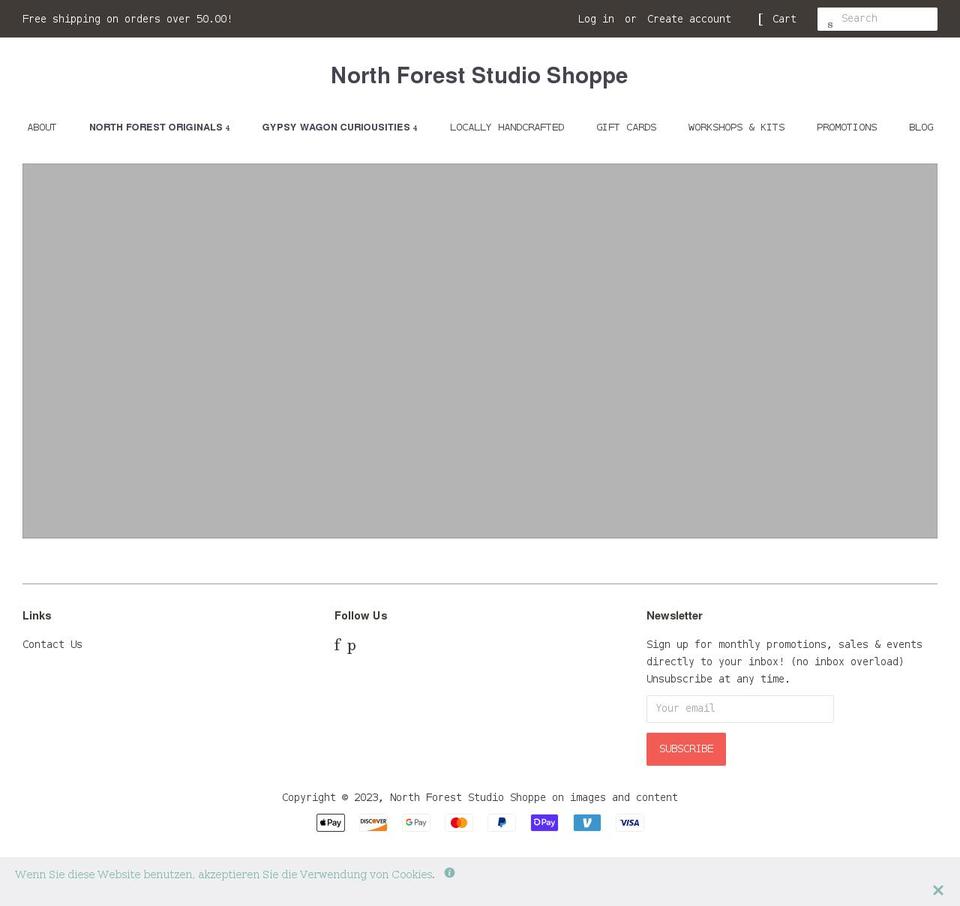This screenshot has height=906, width=960.
Task: Click the search magnifier icon
Action: point(830,24)
